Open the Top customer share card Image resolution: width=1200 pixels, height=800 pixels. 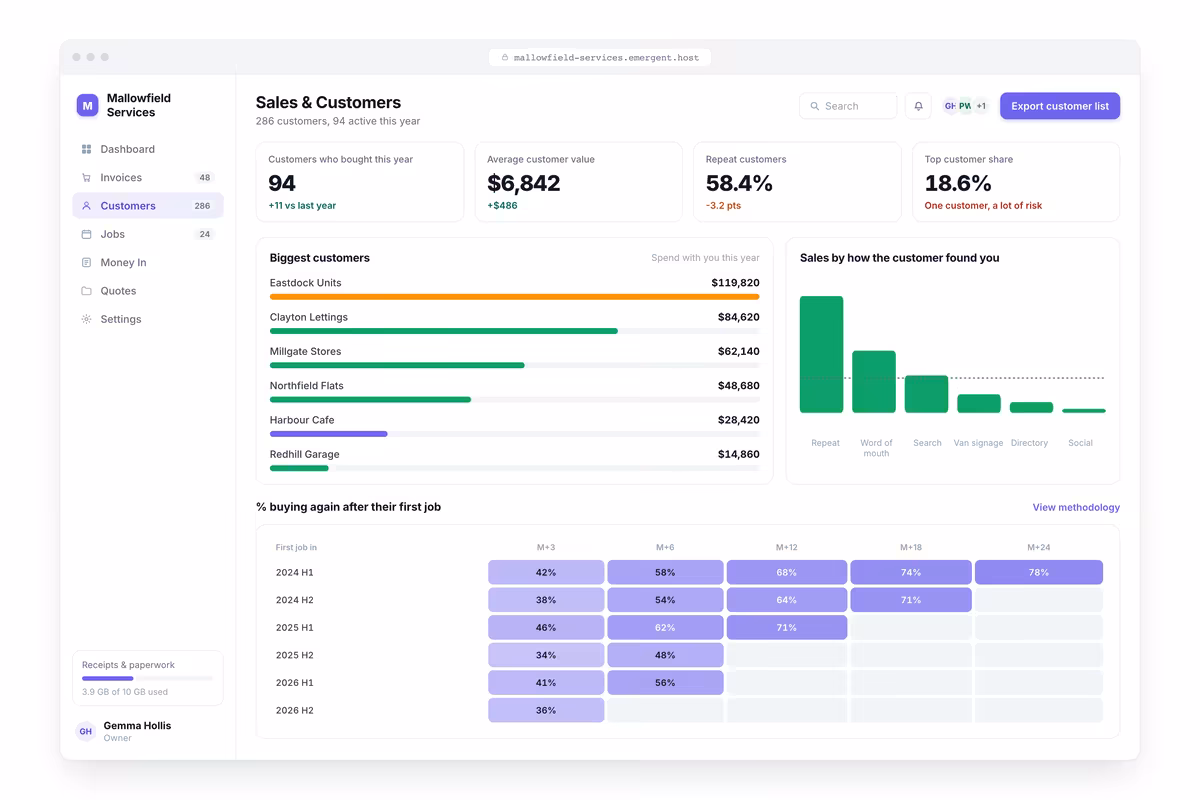click(x=1016, y=182)
